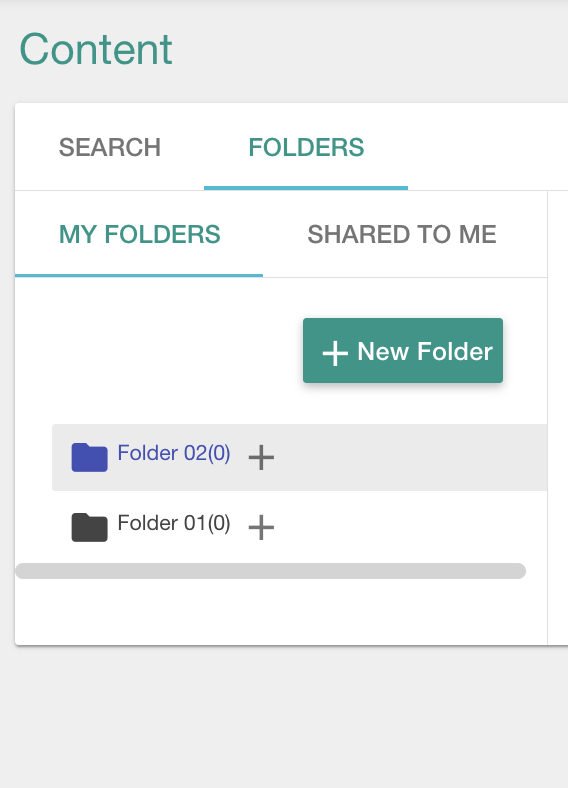Click empty white space below the scrollbar
The image size is (568, 788).
click(x=280, y=611)
